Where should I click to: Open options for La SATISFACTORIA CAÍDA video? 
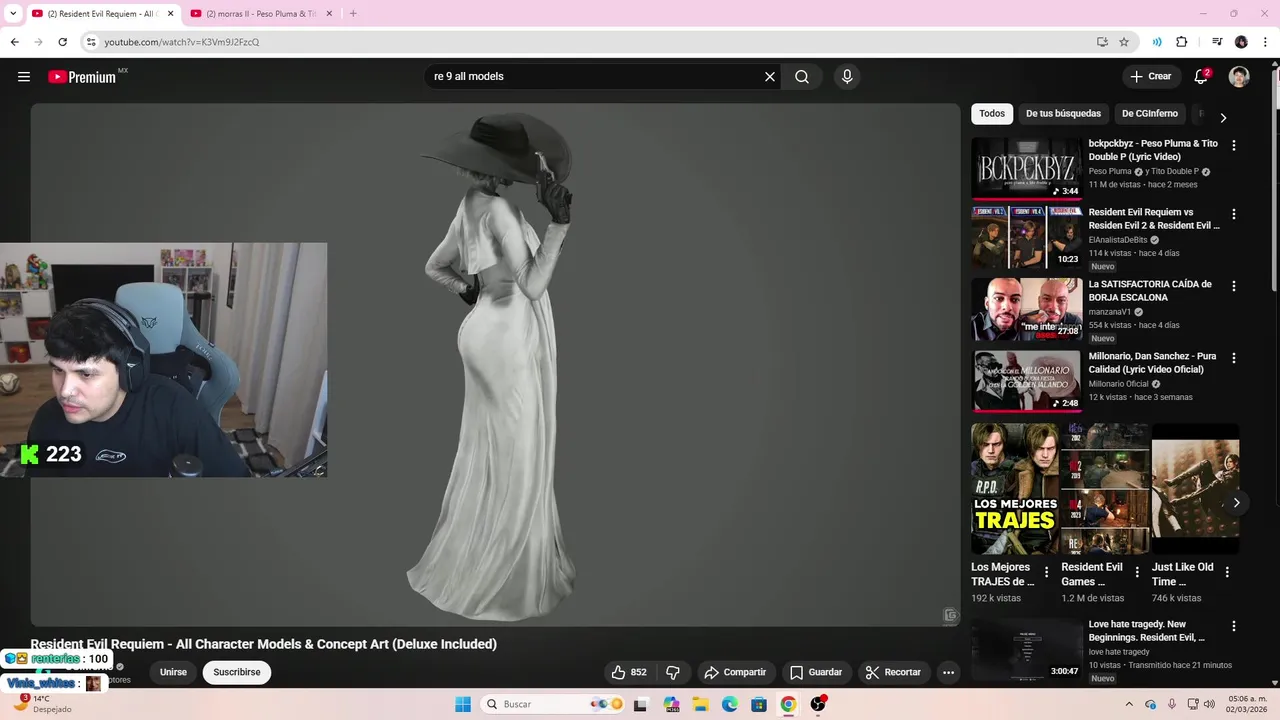(x=1233, y=286)
